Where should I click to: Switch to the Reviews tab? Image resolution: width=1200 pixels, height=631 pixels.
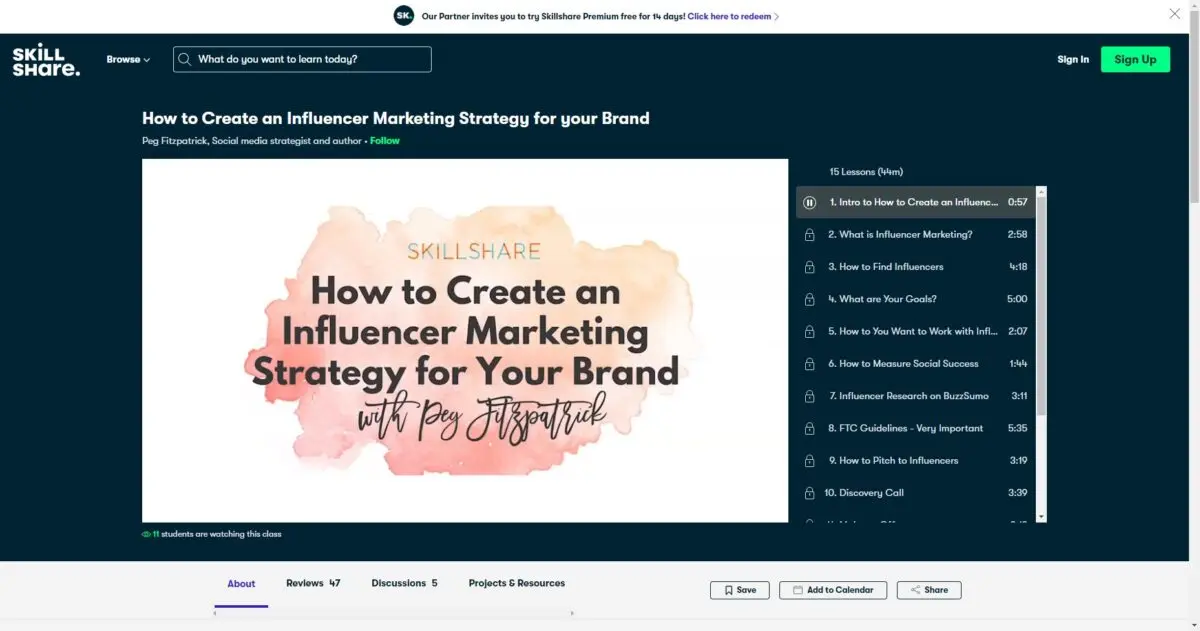coord(313,583)
